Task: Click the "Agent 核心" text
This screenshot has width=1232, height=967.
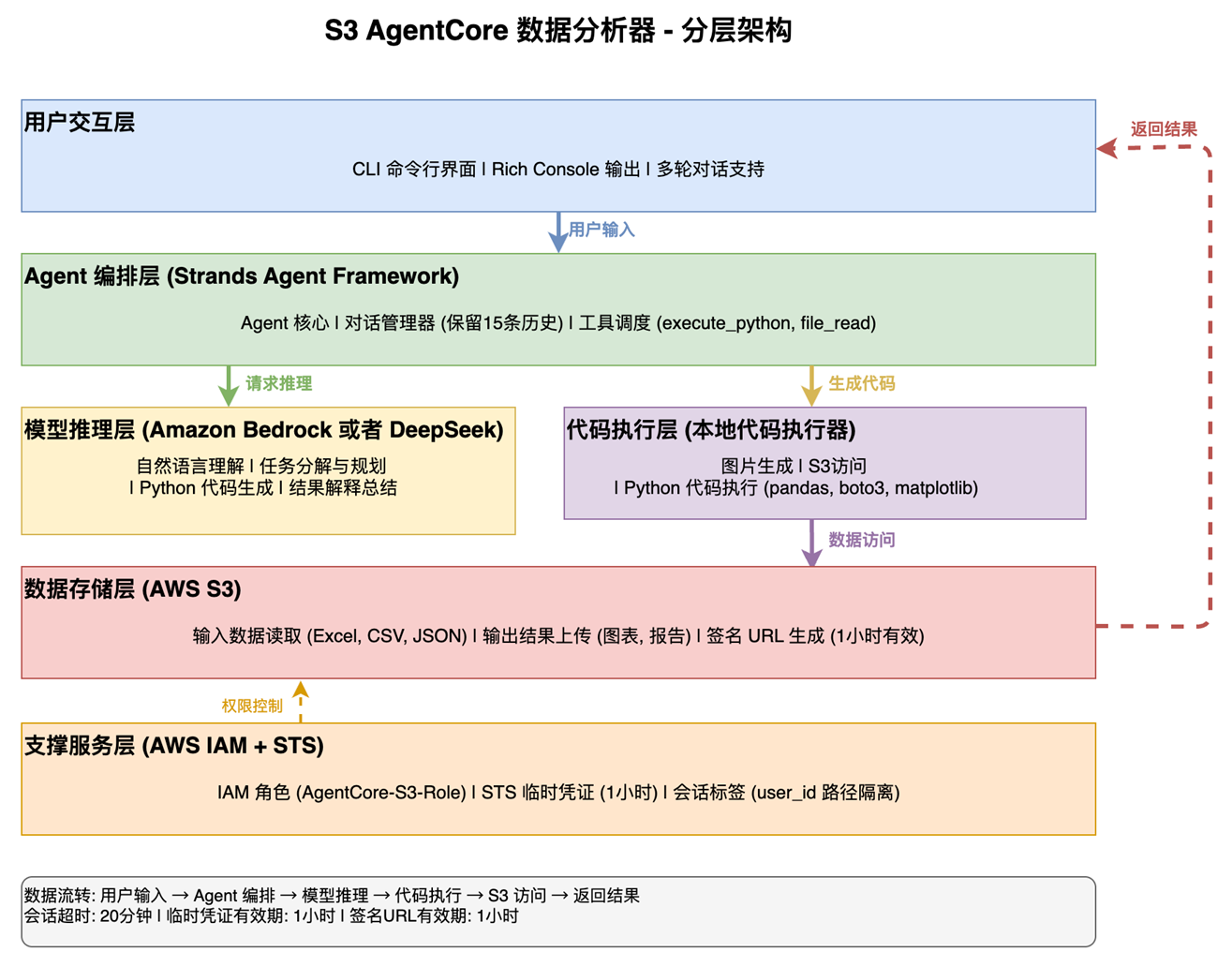Action: pos(285,323)
